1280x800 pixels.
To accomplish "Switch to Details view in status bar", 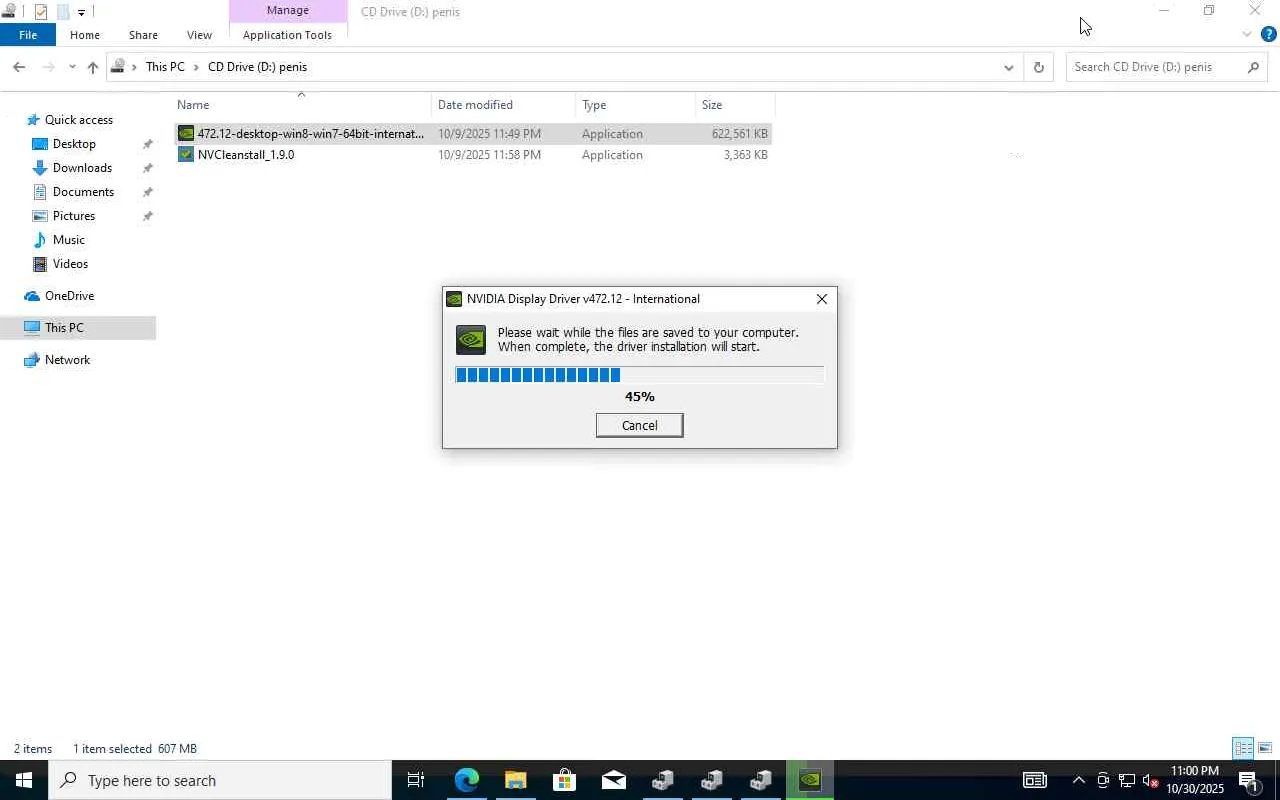I will (1243, 748).
